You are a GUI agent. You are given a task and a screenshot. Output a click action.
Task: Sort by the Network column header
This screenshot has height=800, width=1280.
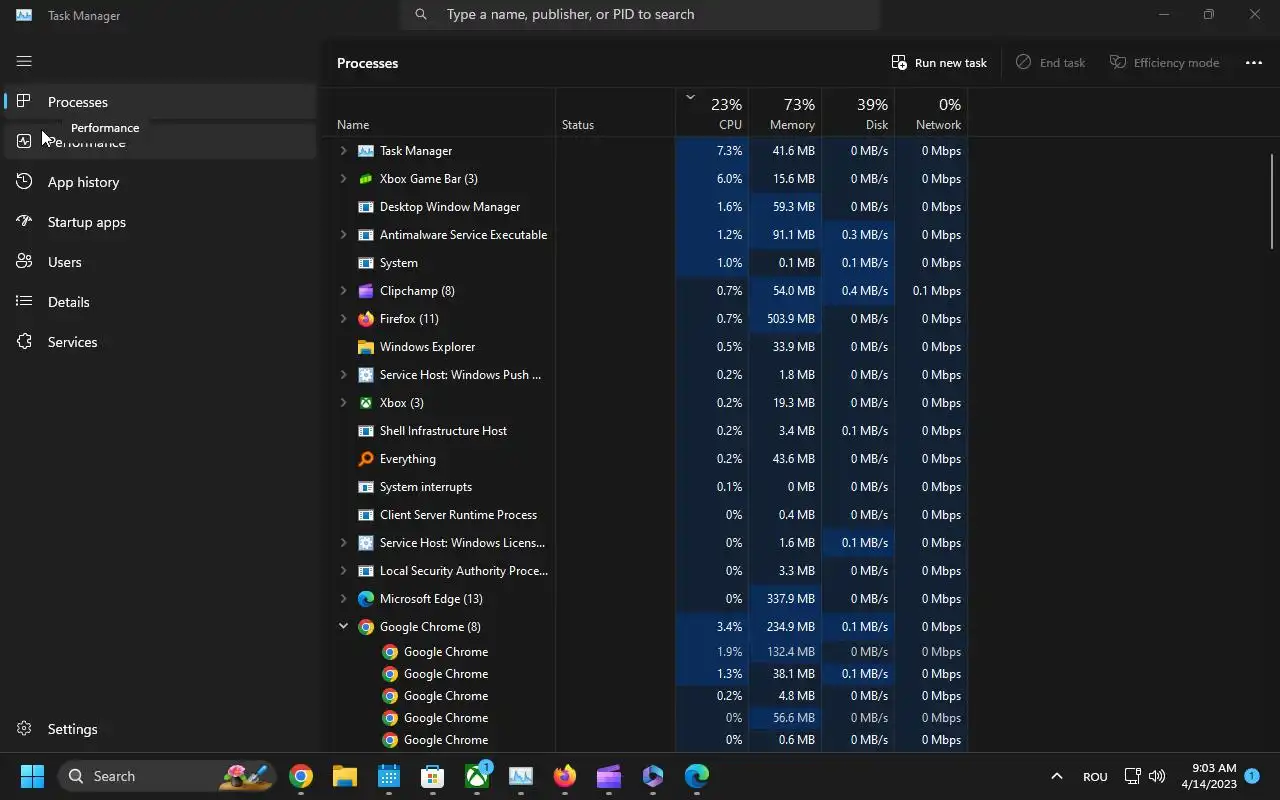tap(931, 112)
